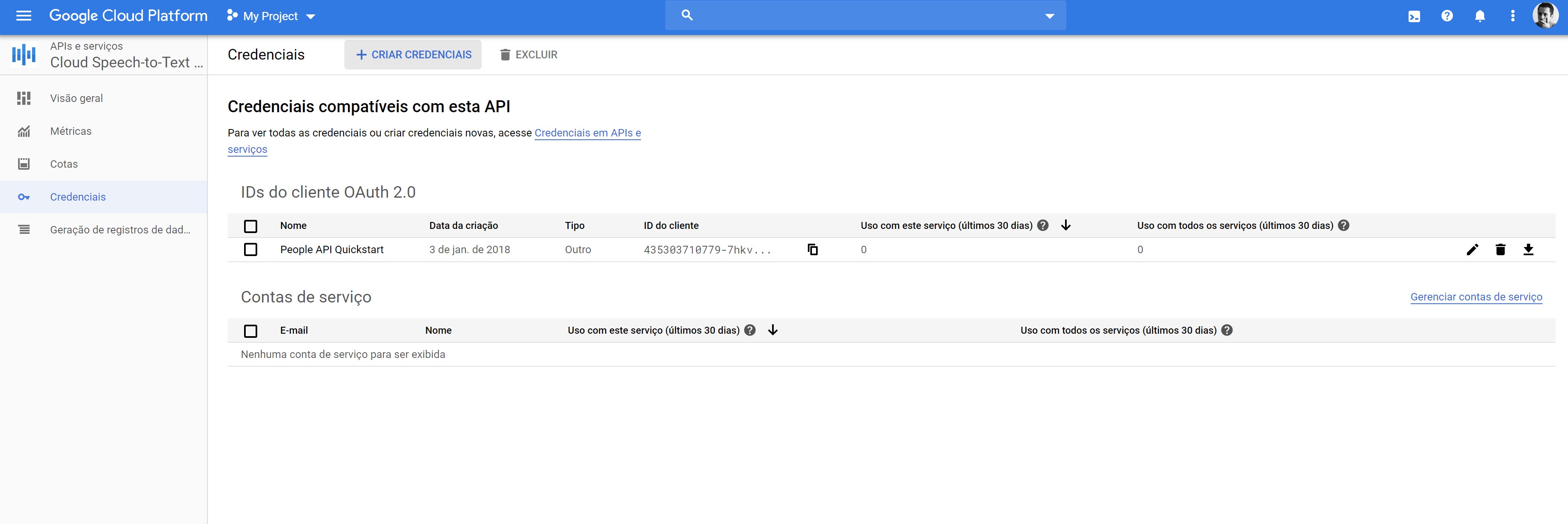Select Credenciais in the sidebar
This screenshot has width=1568, height=524.
tap(104, 196)
